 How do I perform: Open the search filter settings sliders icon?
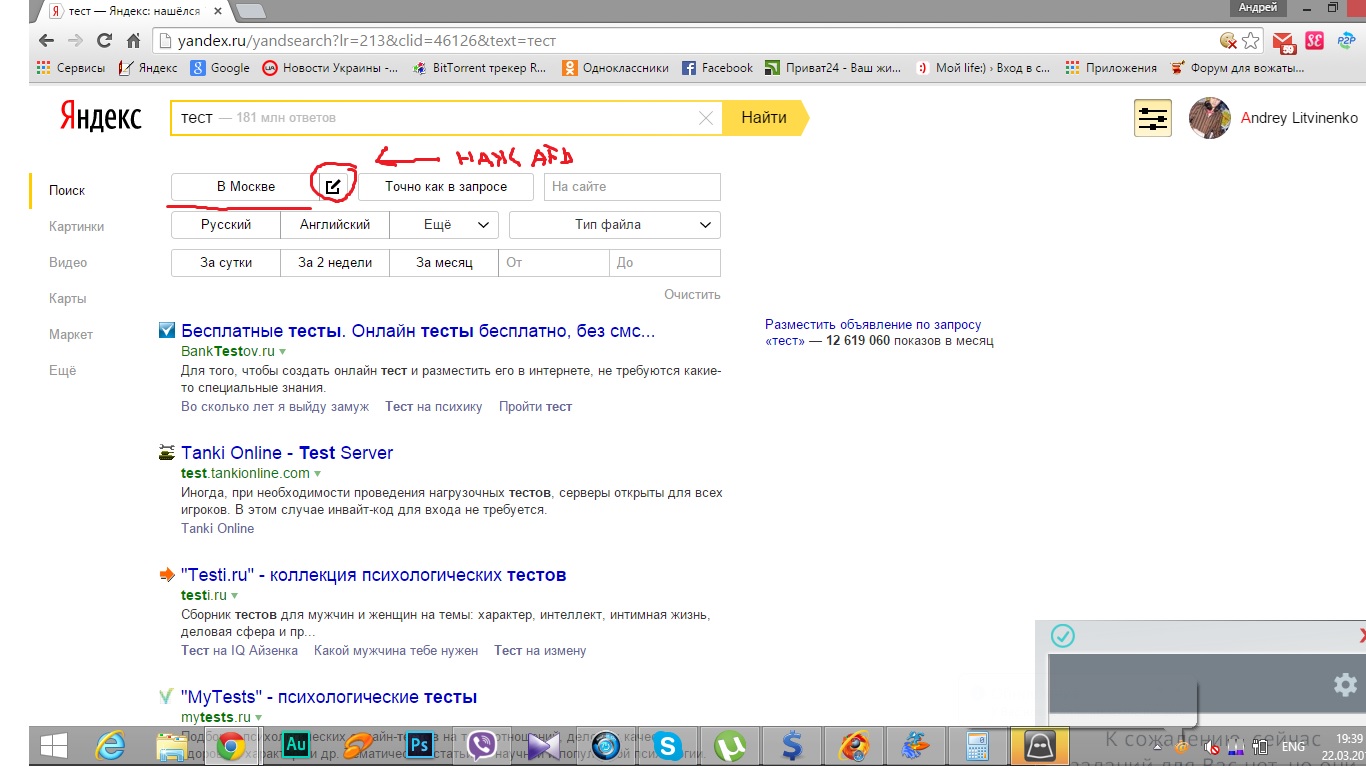1153,118
